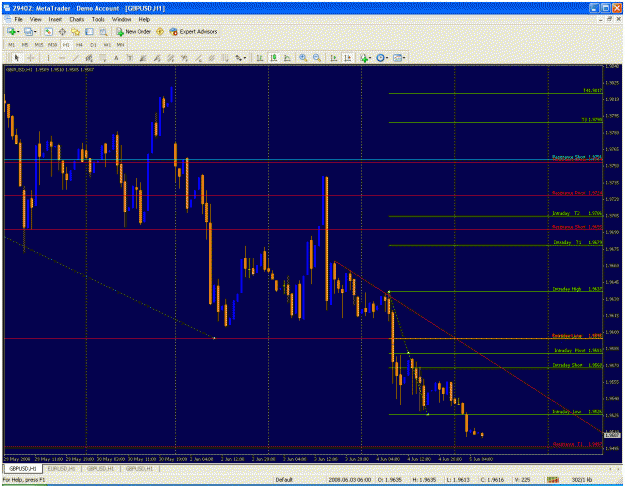This screenshot has width=625, height=486.
Task: Open the Templates icon
Action: point(397,58)
